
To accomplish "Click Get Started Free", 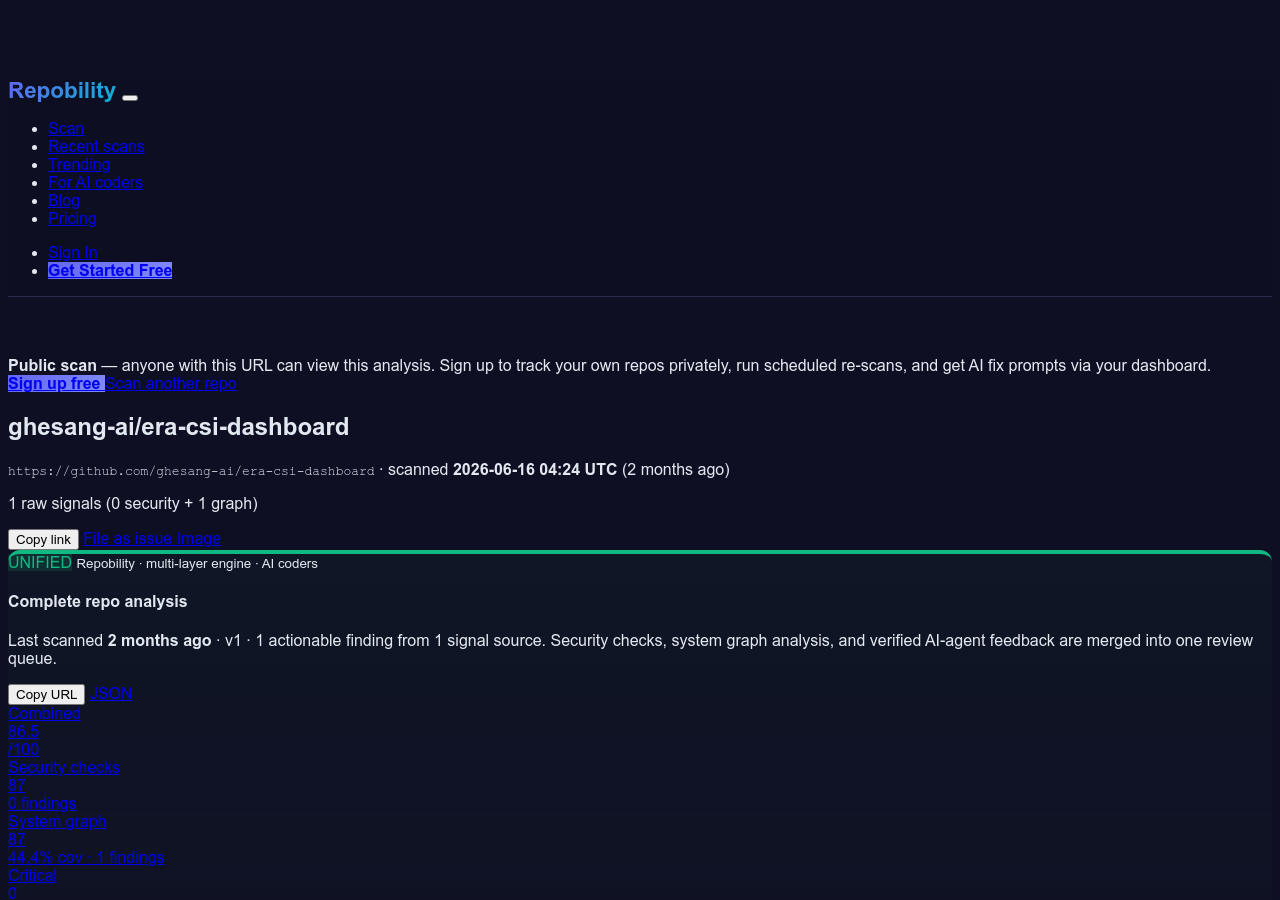I will [x=110, y=270].
